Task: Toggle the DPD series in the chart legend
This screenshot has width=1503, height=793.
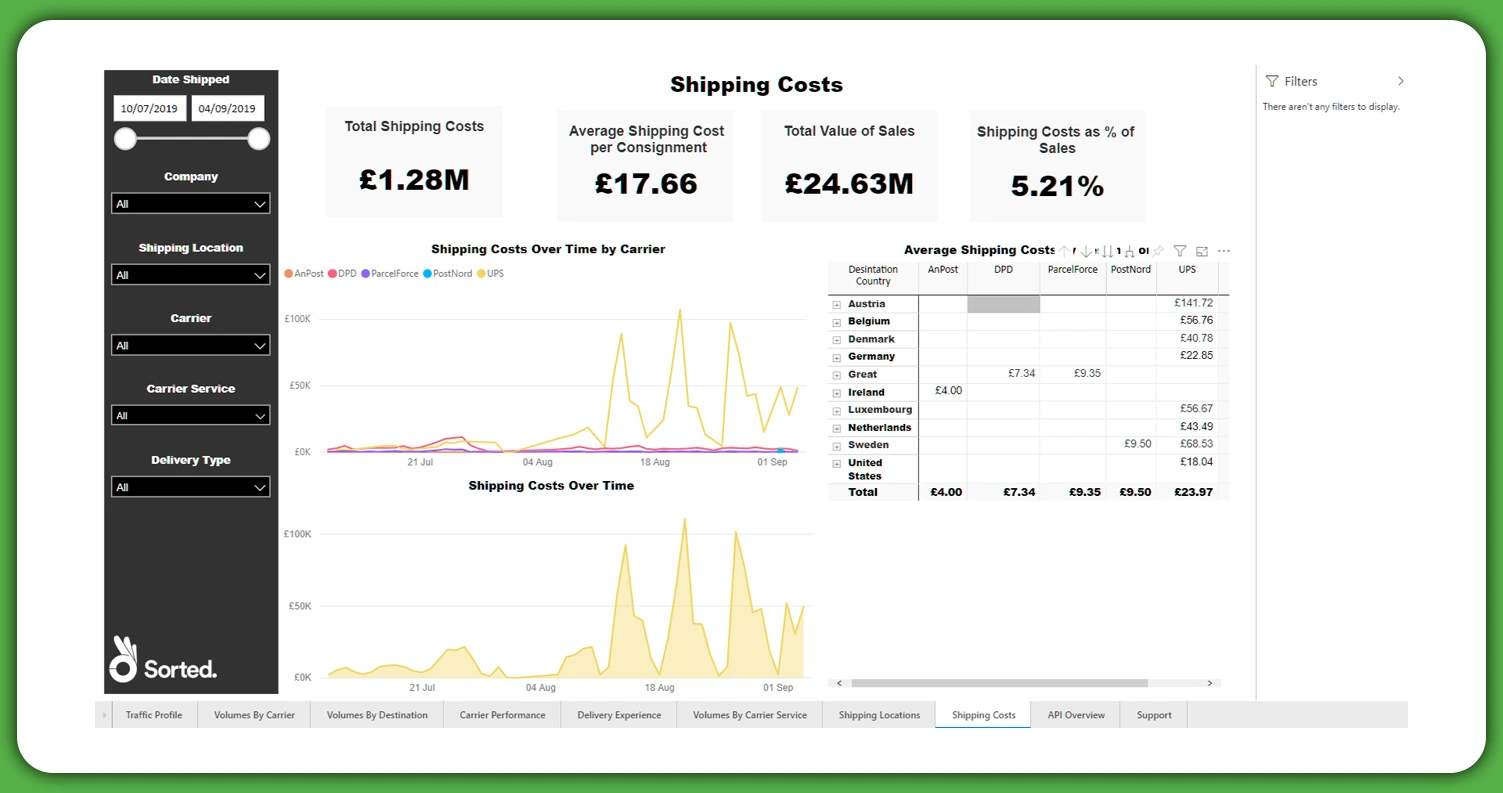Action: tap(341, 273)
